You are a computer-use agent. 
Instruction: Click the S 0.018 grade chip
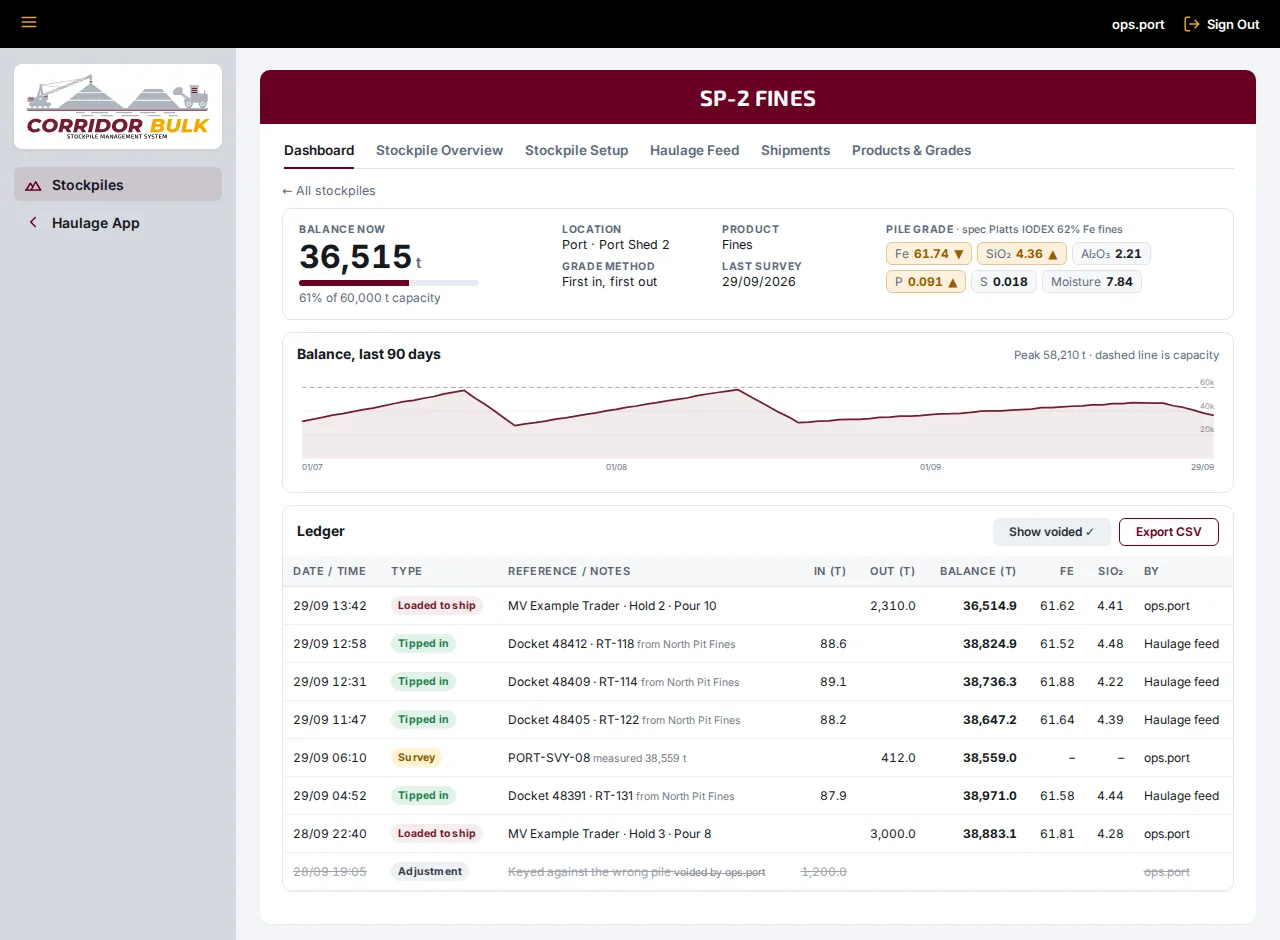pyautogui.click(x=1004, y=282)
